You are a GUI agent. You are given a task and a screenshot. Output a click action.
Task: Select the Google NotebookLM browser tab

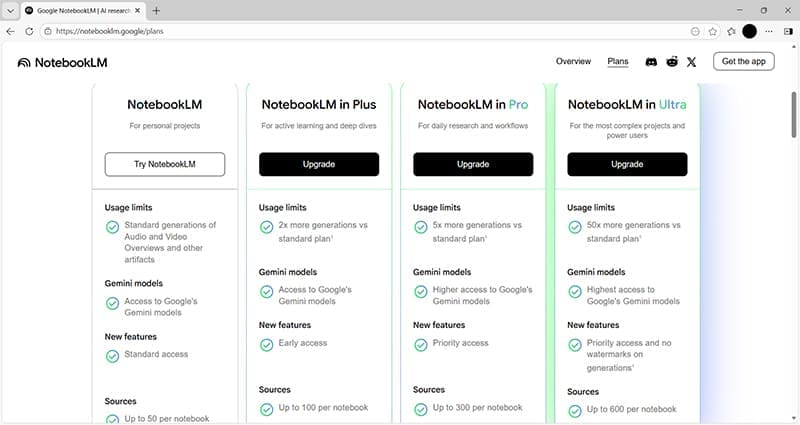point(83,10)
